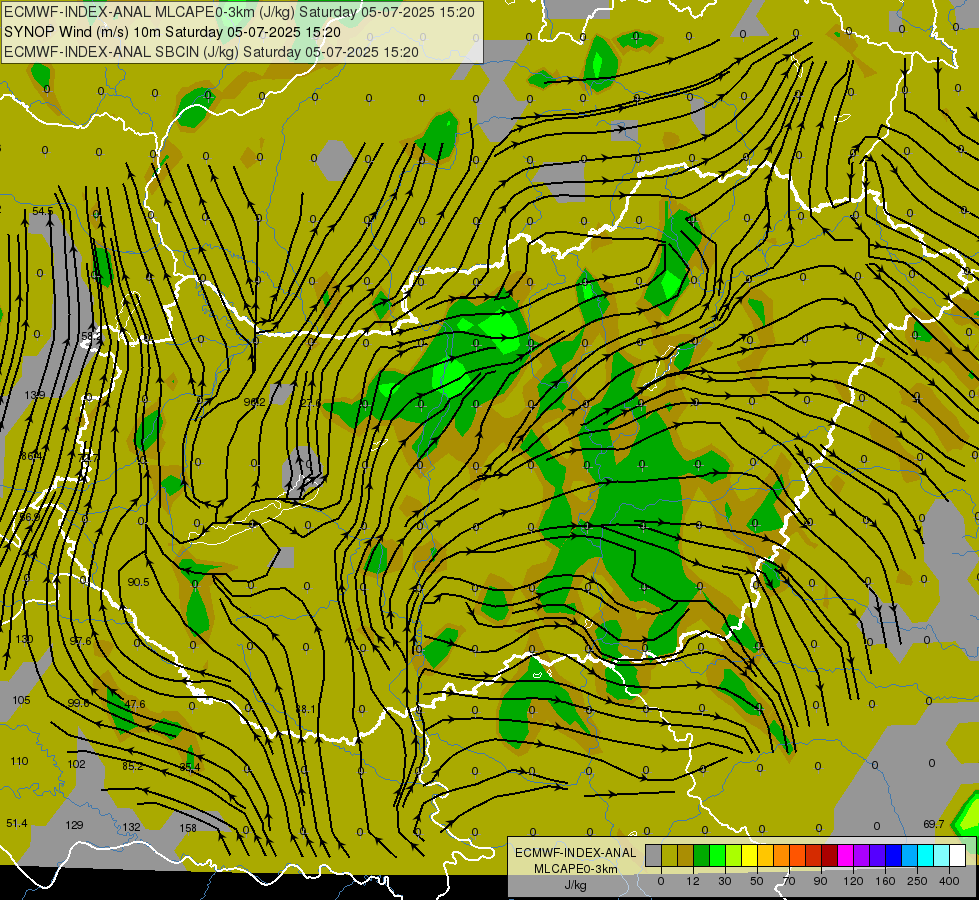This screenshot has width=979, height=900.
Task: Select the pure blue legend swatch
Action: (x=893, y=855)
